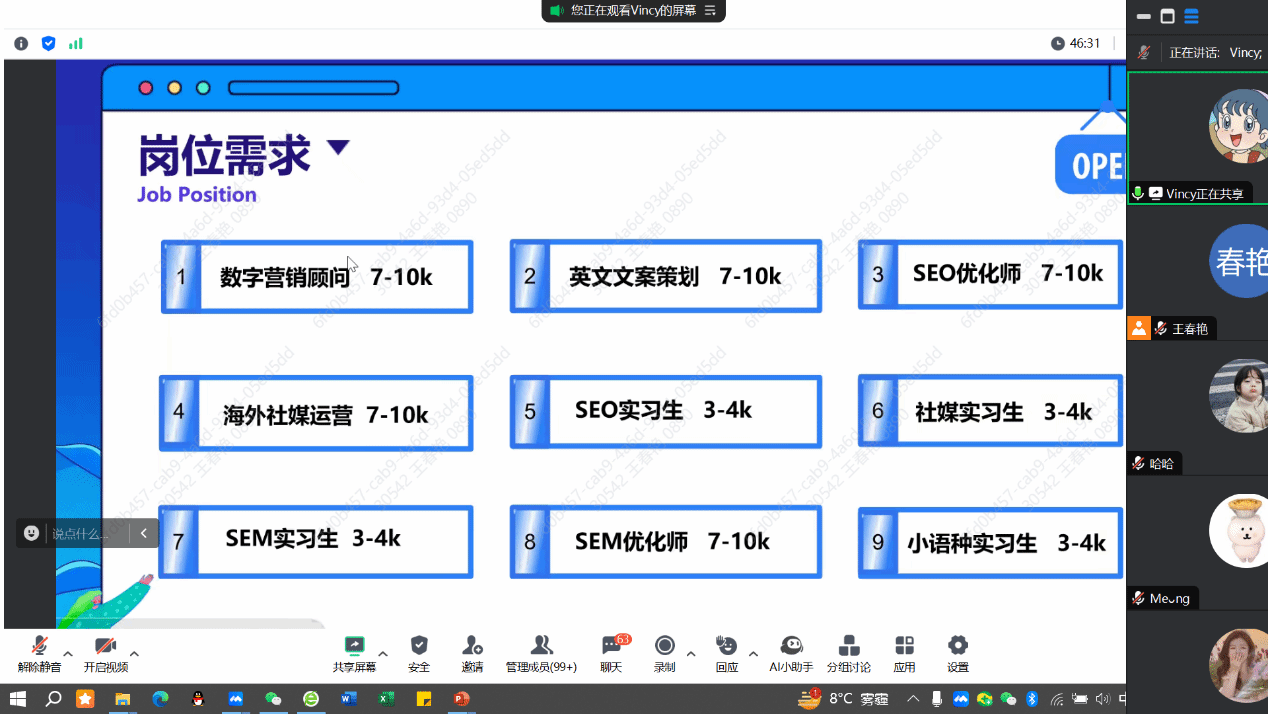Open meeting 设置 settings
1268x714 pixels.
pos(957,652)
